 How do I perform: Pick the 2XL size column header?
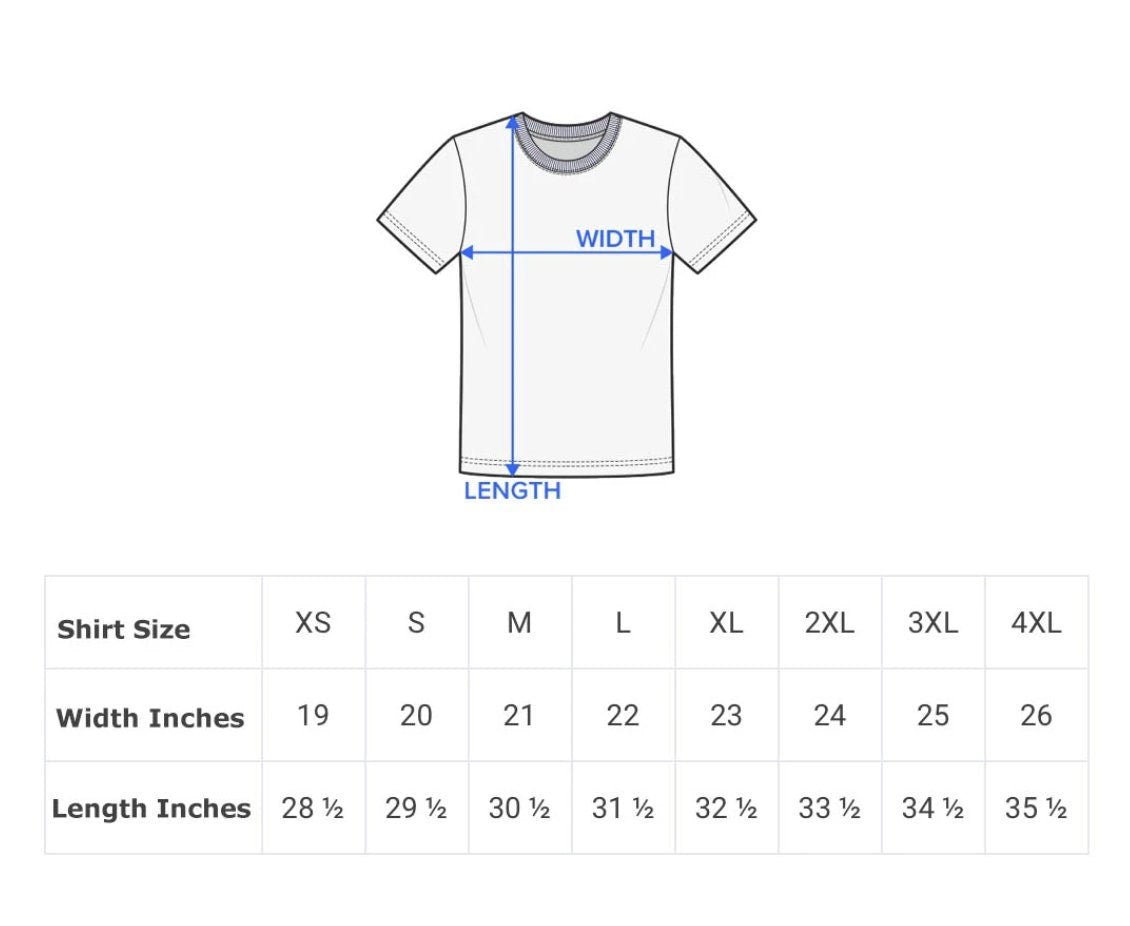[829, 623]
